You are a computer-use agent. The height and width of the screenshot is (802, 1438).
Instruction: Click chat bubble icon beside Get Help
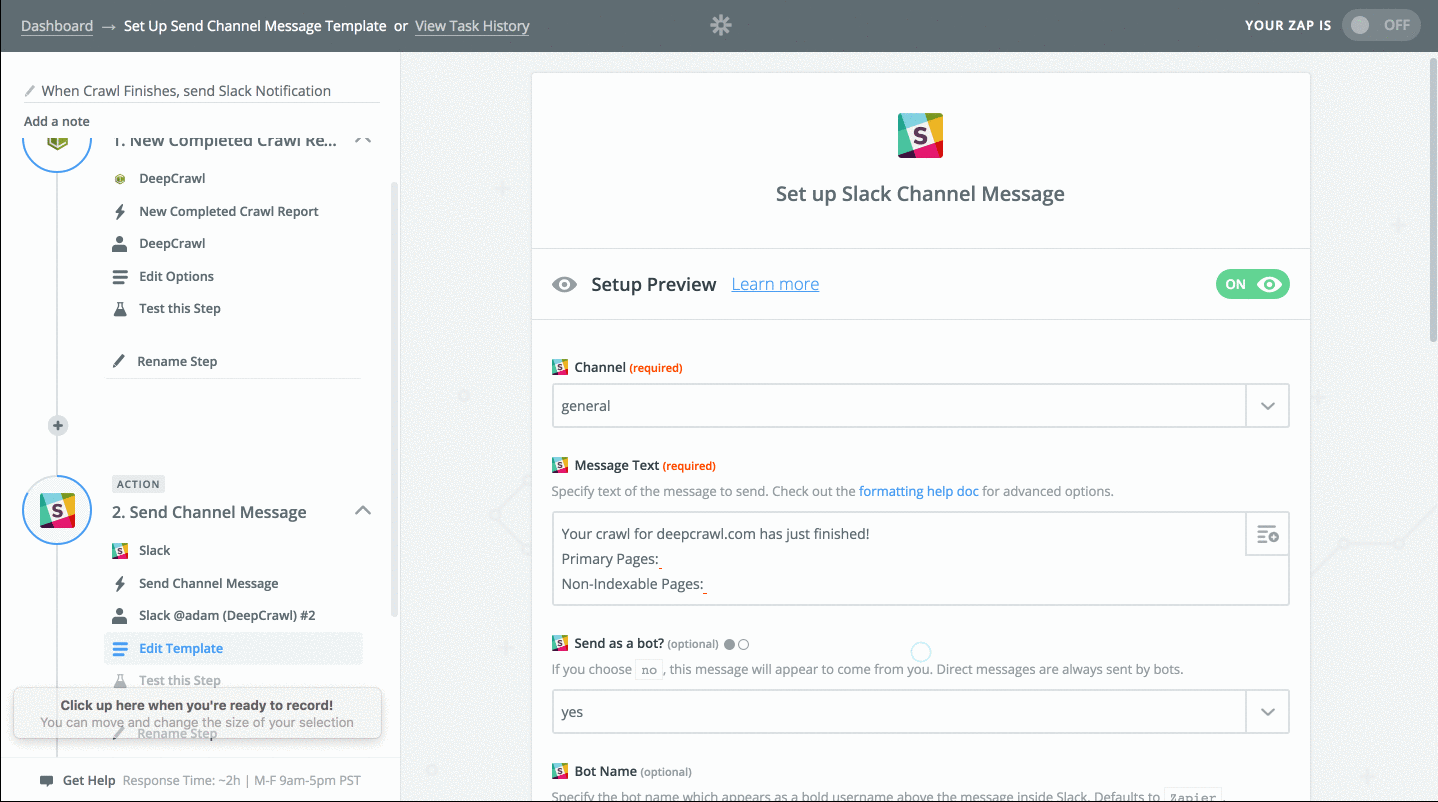point(47,781)
